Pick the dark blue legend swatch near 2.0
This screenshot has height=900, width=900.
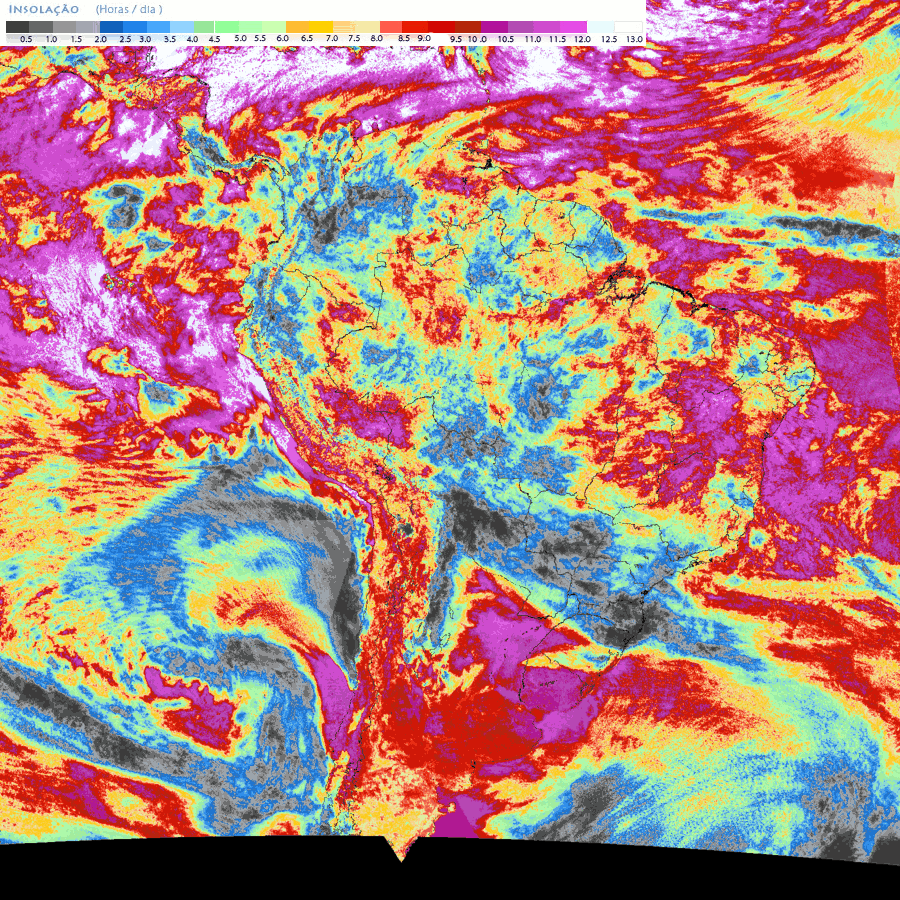coord(110,27)
